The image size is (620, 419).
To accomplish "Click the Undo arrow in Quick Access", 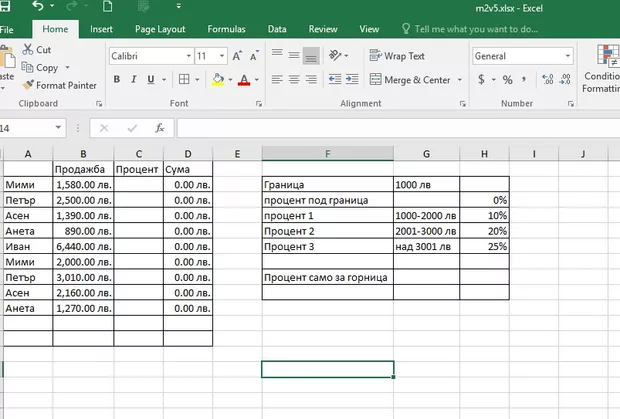I will coord(39,7).
